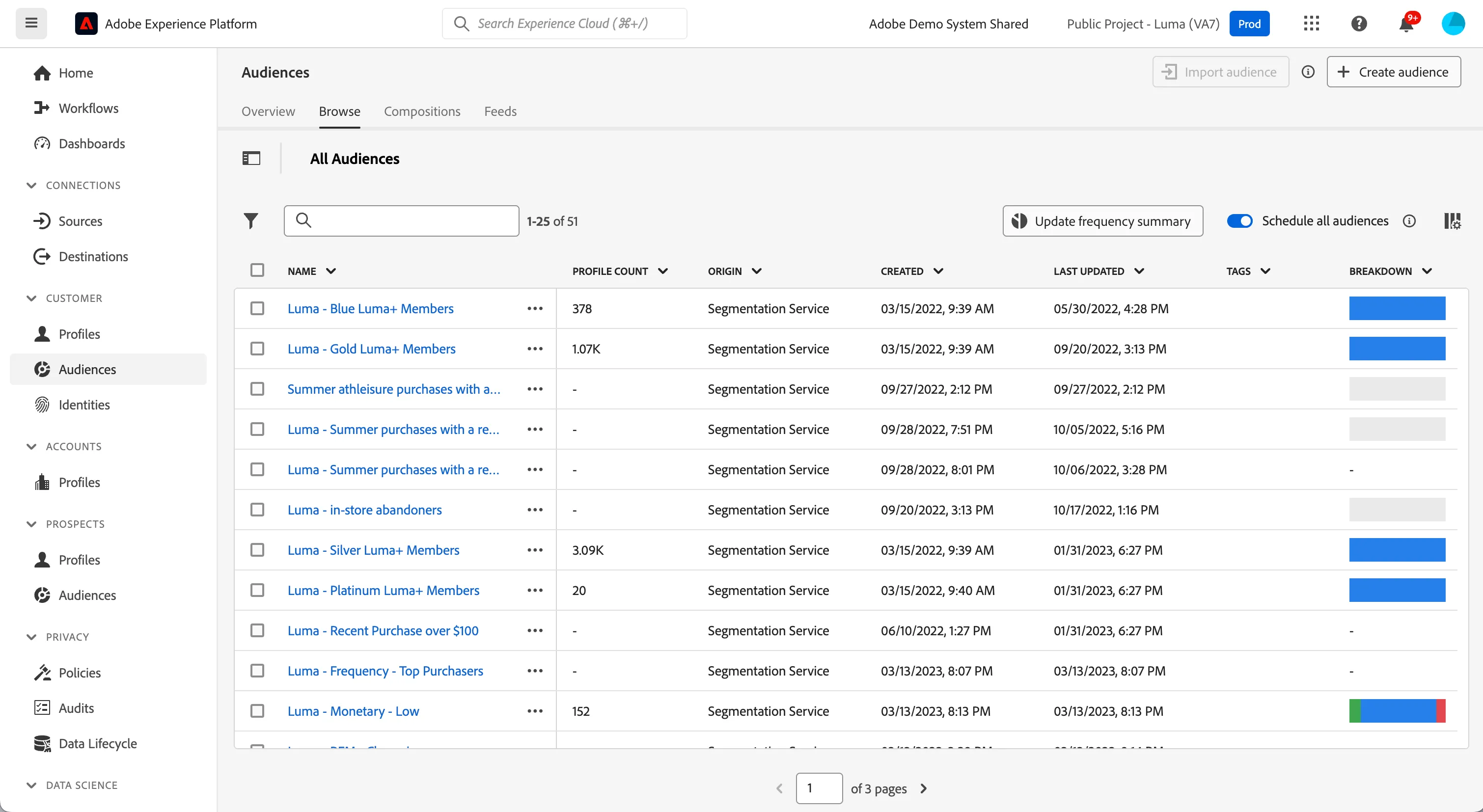Click Update frequency summary button

coord(1102,221)
